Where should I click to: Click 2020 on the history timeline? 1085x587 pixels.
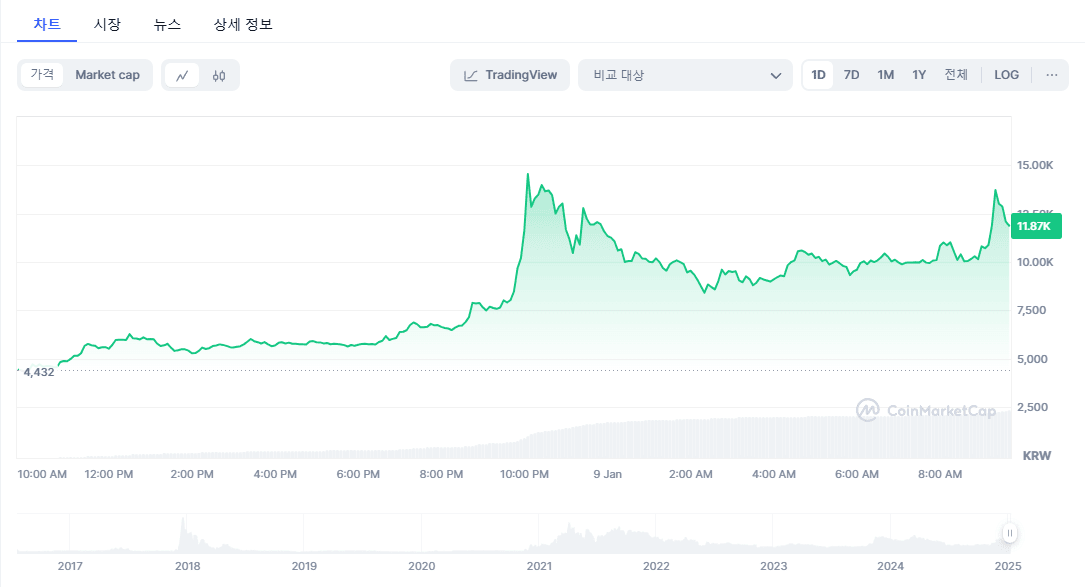(x=421, y=566)
